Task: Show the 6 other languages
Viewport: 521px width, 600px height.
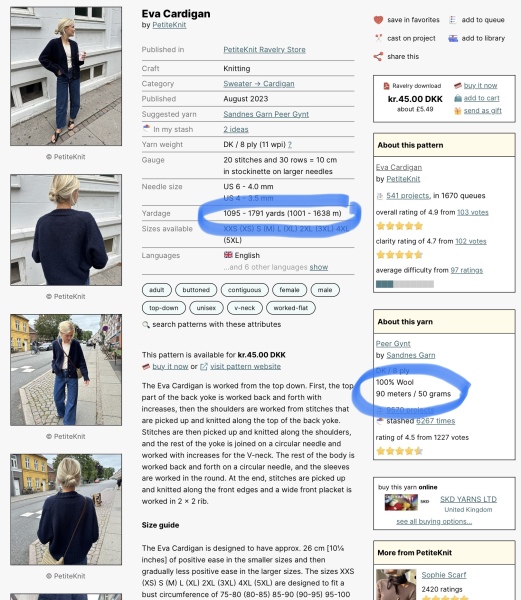Action: click(x=319, y=267)
